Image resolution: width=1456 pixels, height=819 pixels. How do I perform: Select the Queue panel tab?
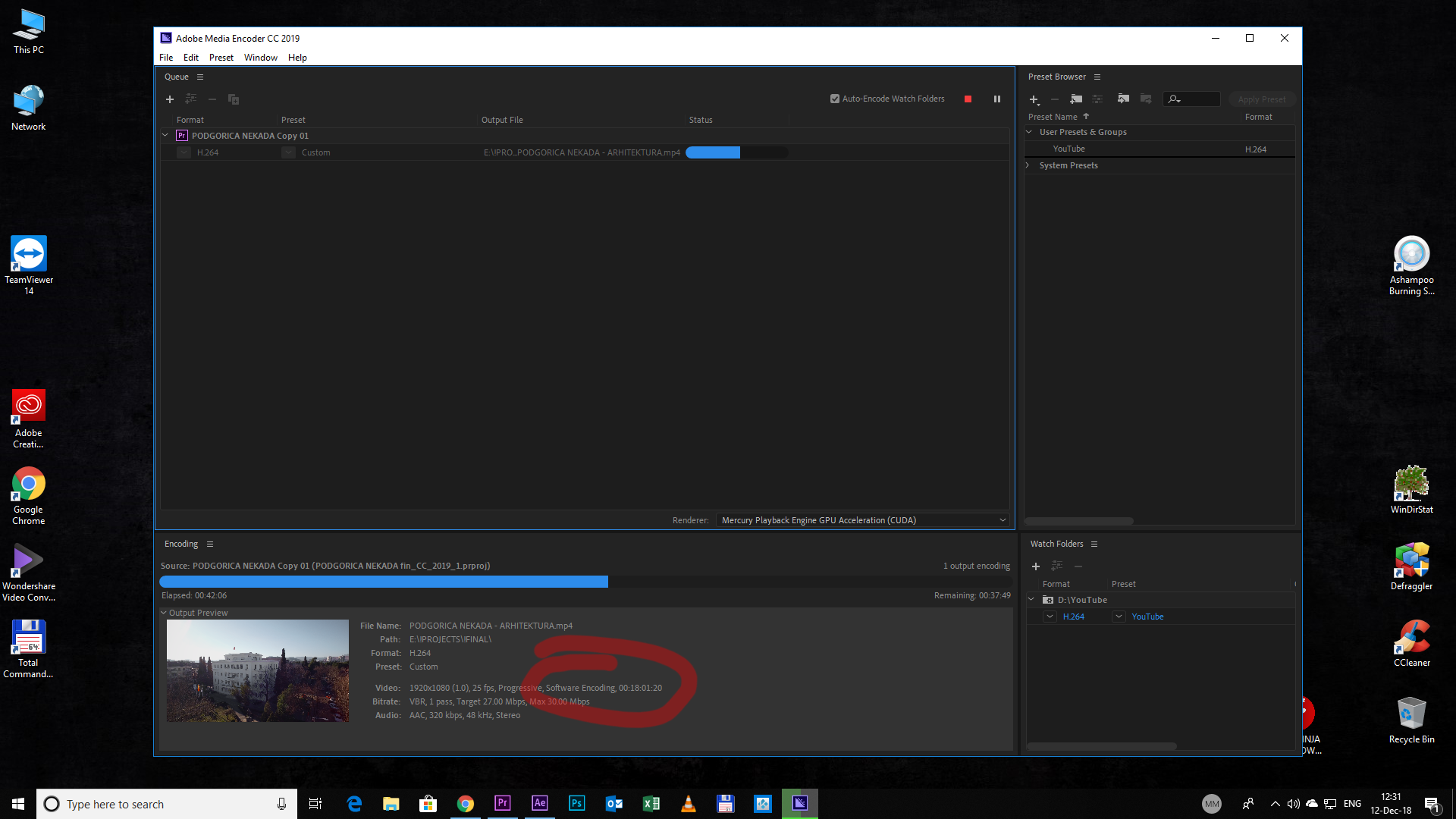(177, 77)
